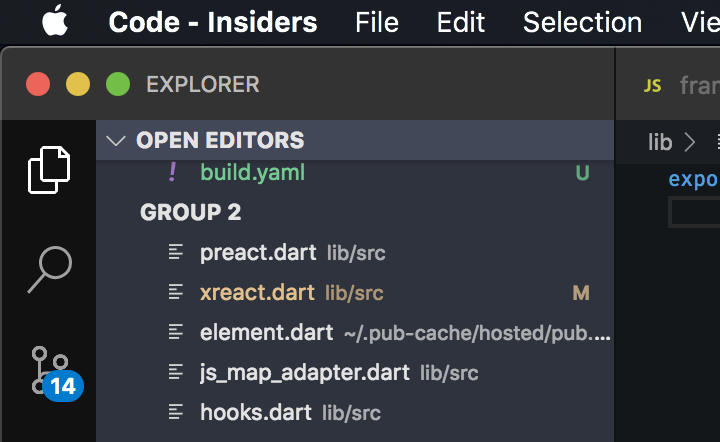Click the OPEN EDITORS section header

pyautogui.click(x=355, y=140)
